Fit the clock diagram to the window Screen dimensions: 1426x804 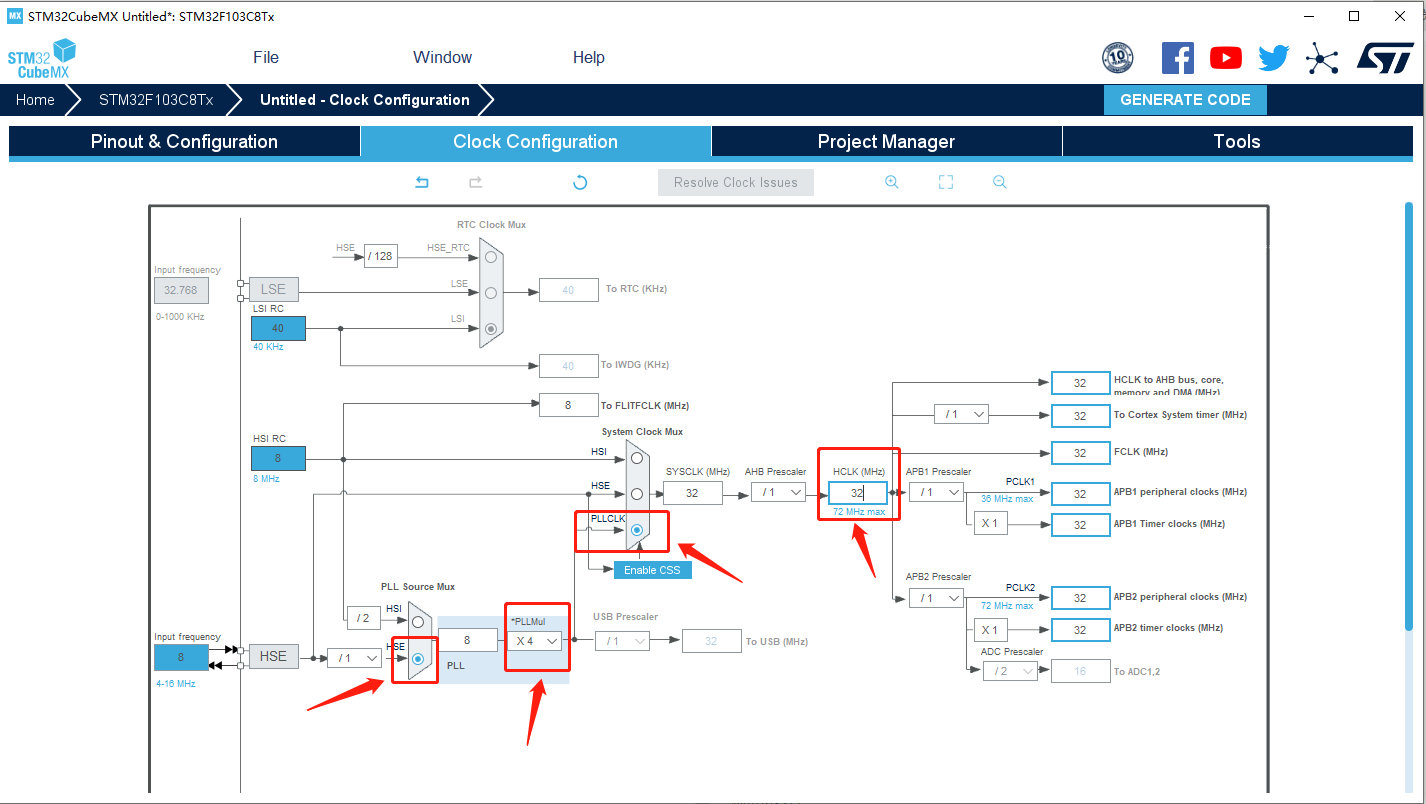pos(946,182)
